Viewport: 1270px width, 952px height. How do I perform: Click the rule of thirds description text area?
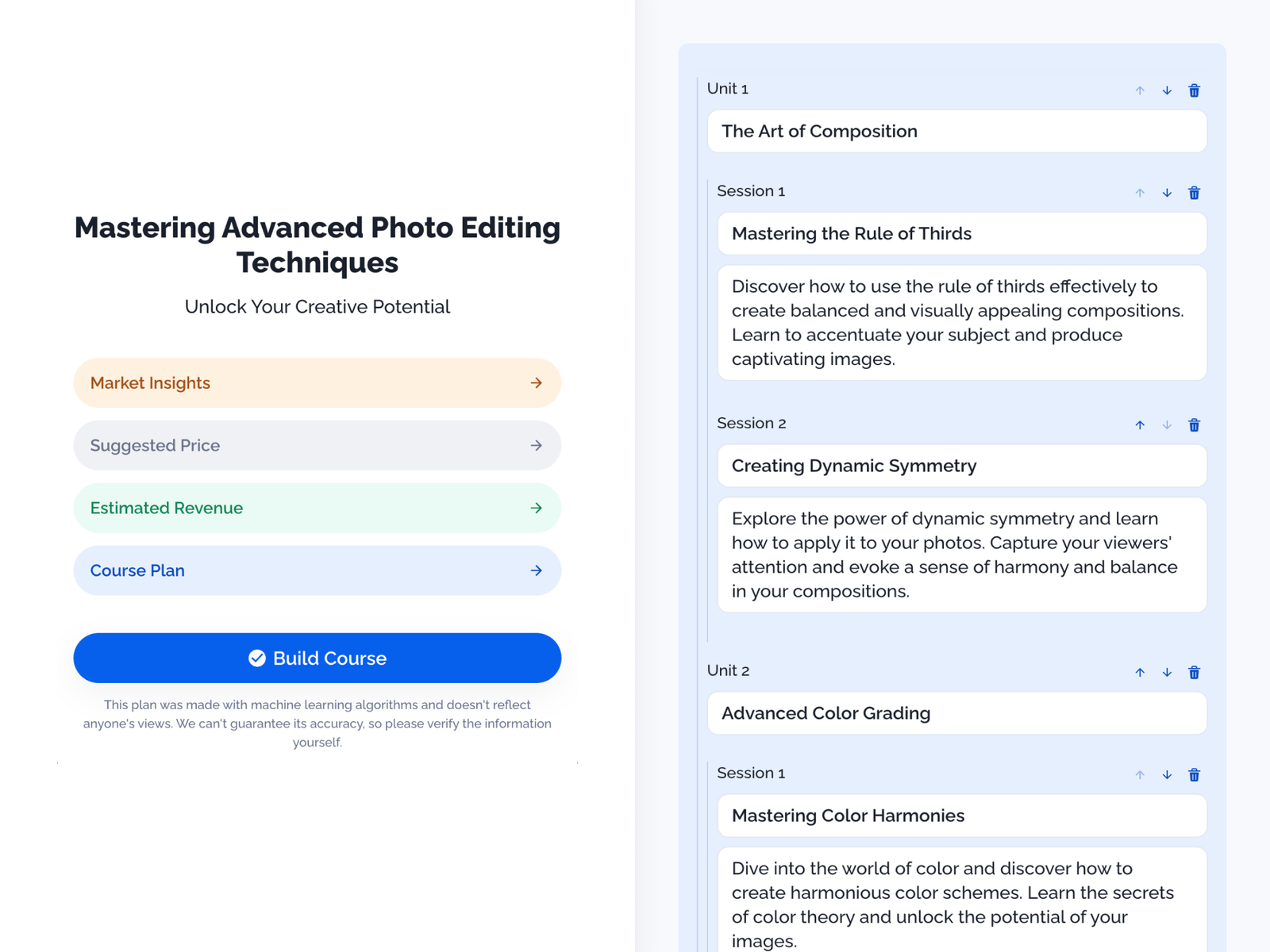(961, 322)
